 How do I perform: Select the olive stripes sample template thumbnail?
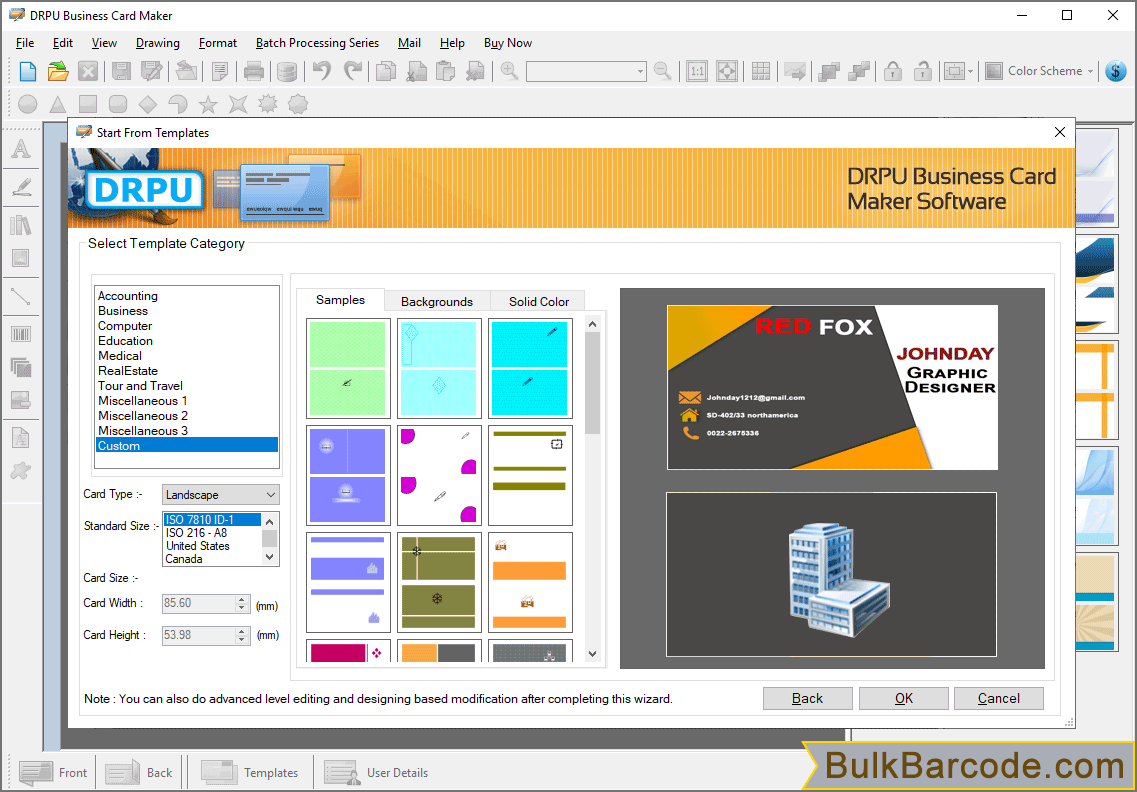coord(530,475)
